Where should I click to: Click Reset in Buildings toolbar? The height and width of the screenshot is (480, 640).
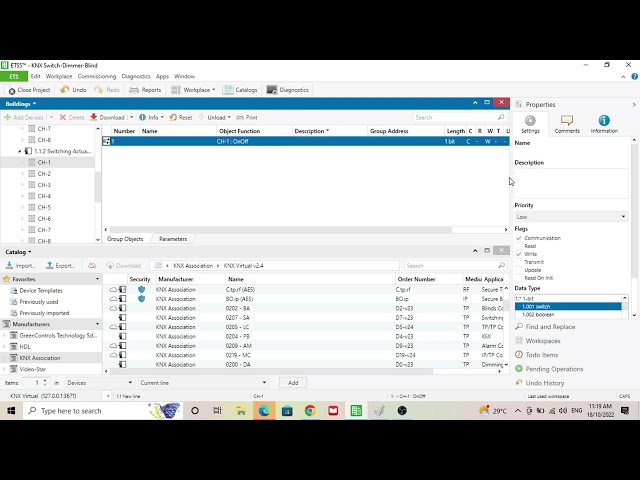(181, 118)
